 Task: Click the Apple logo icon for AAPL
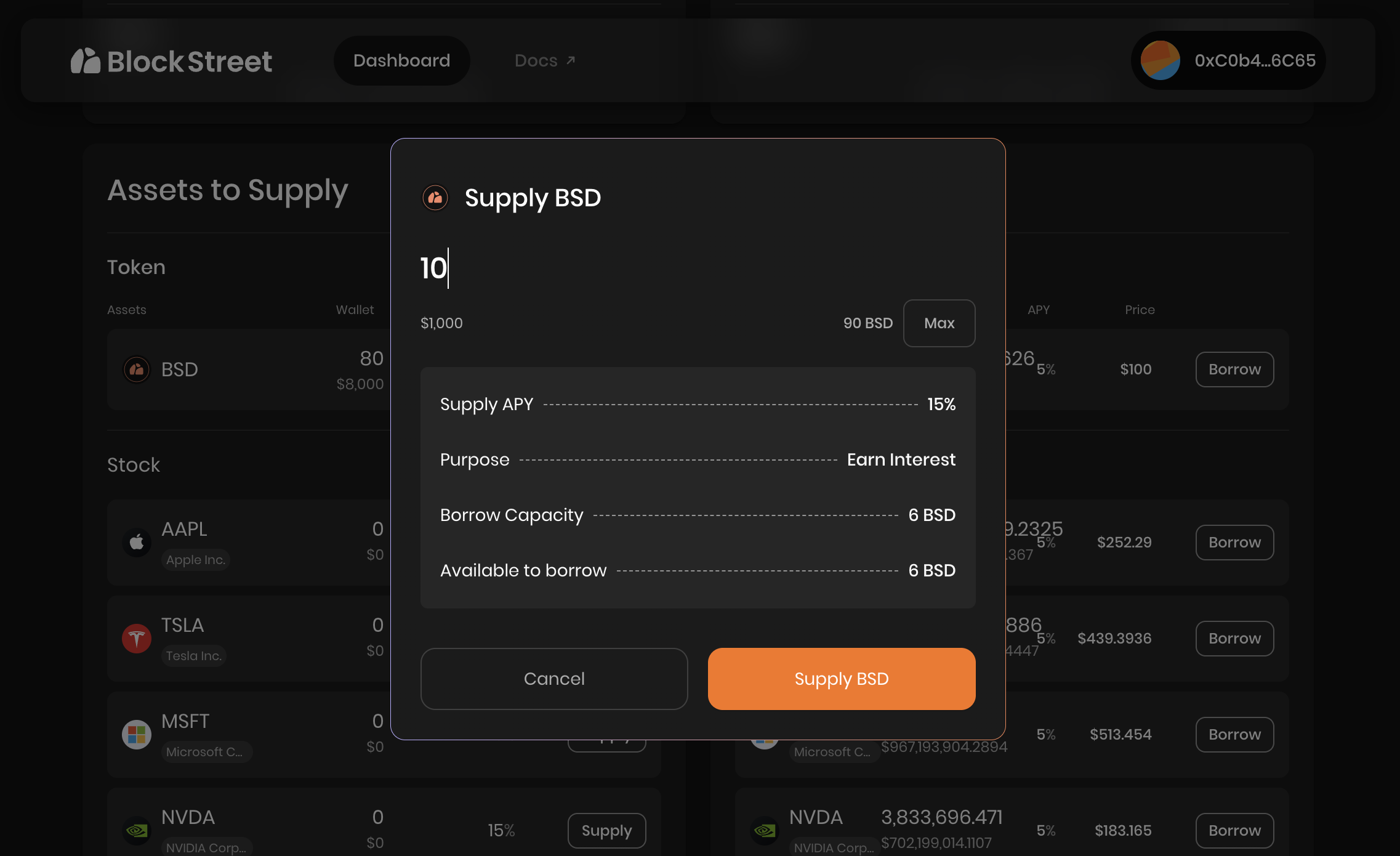(137, 542)
